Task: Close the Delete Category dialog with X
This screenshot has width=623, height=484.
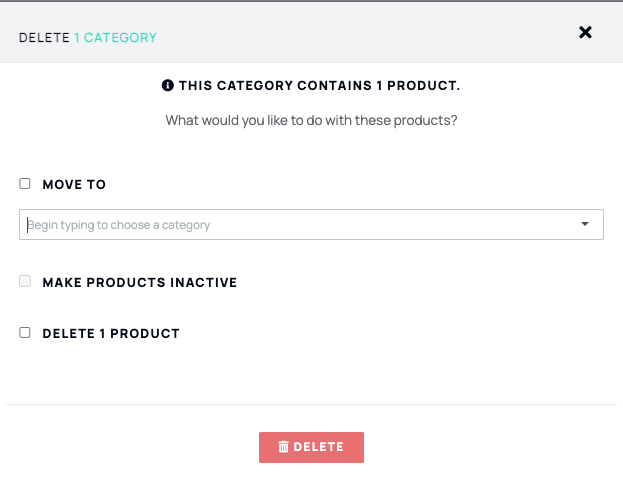Action: click(585, 32)
